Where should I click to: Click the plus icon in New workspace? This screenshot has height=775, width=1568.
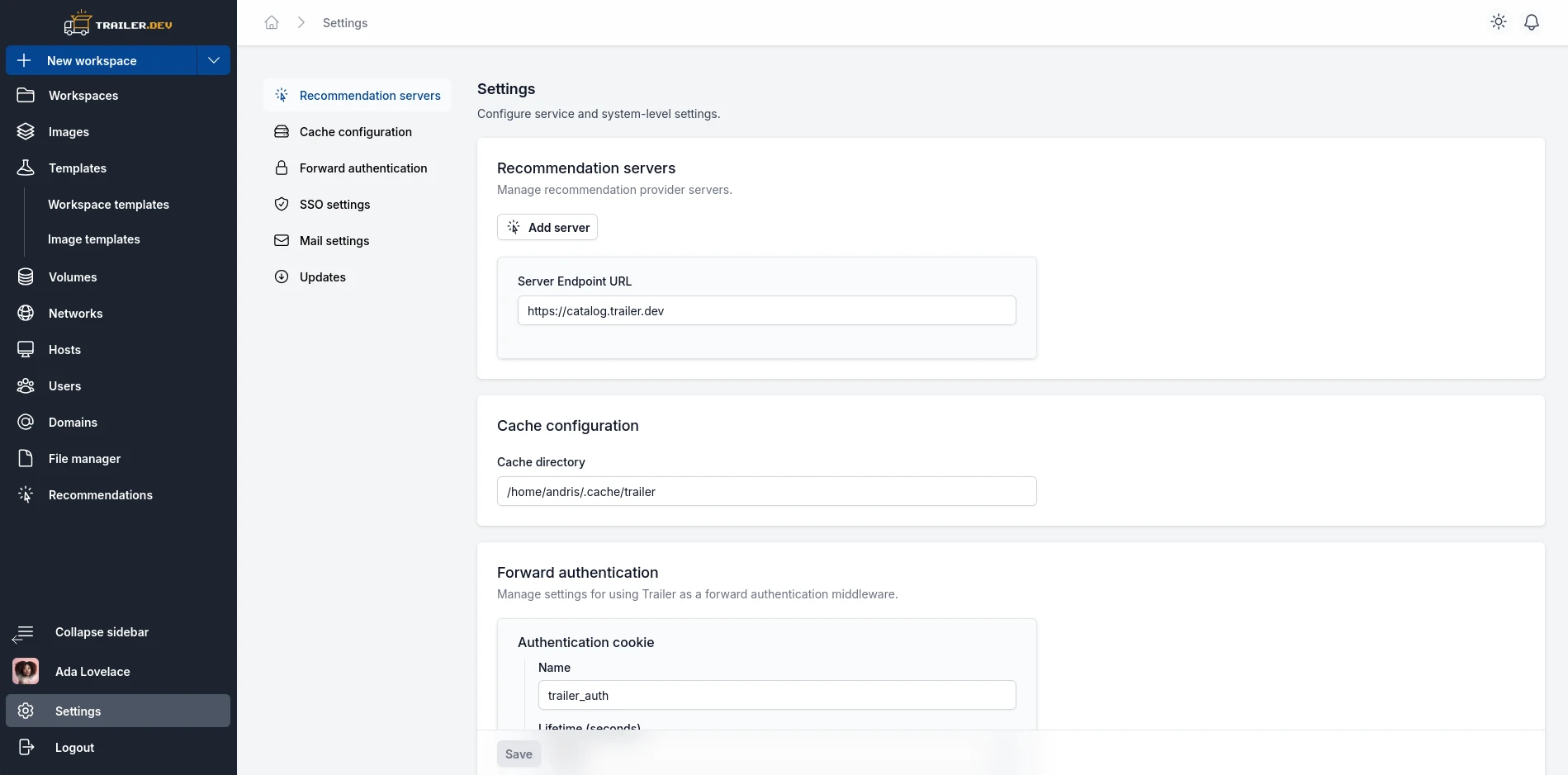coord(24,60)
